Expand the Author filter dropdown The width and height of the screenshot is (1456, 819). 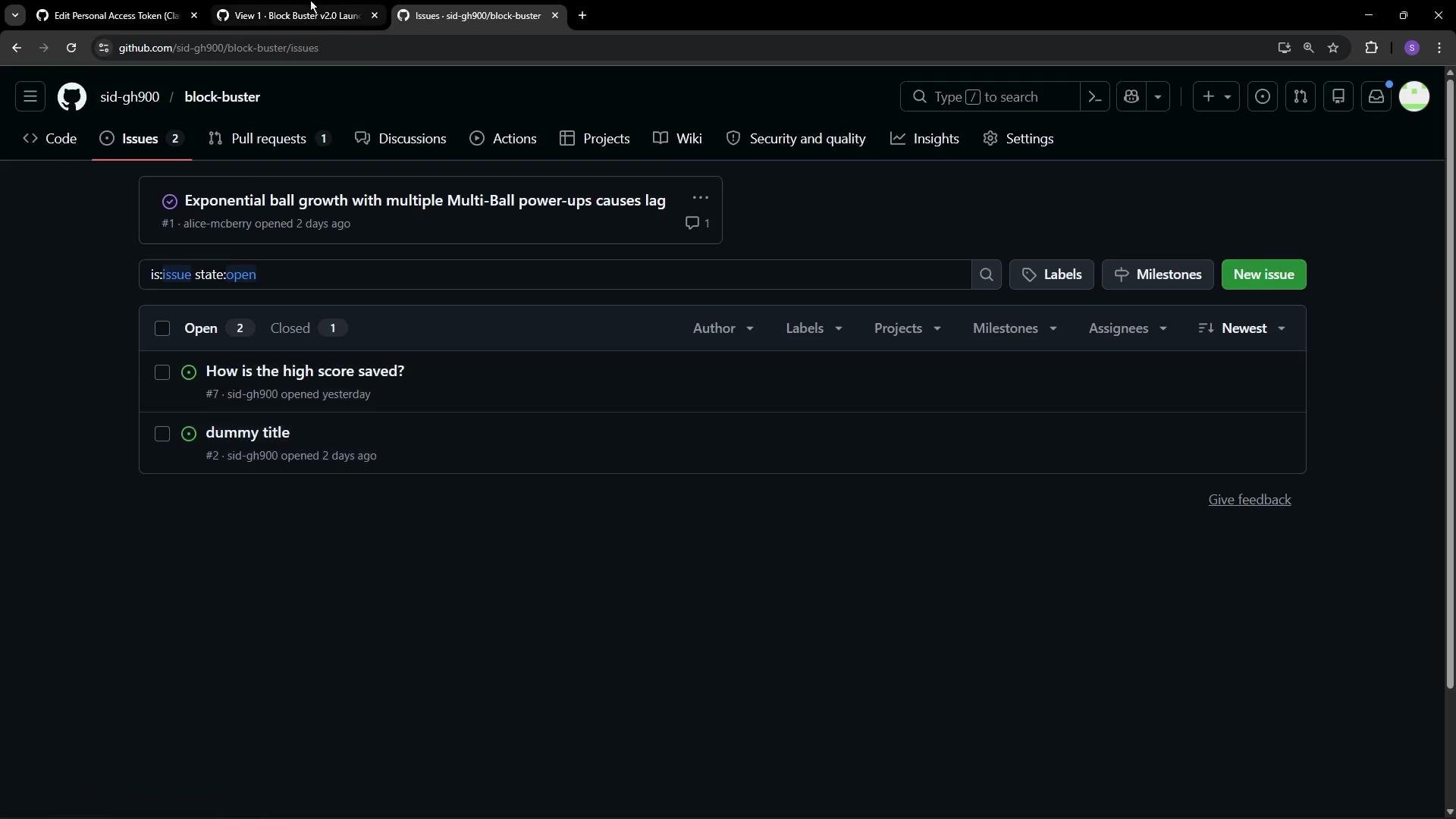point(723,328)
